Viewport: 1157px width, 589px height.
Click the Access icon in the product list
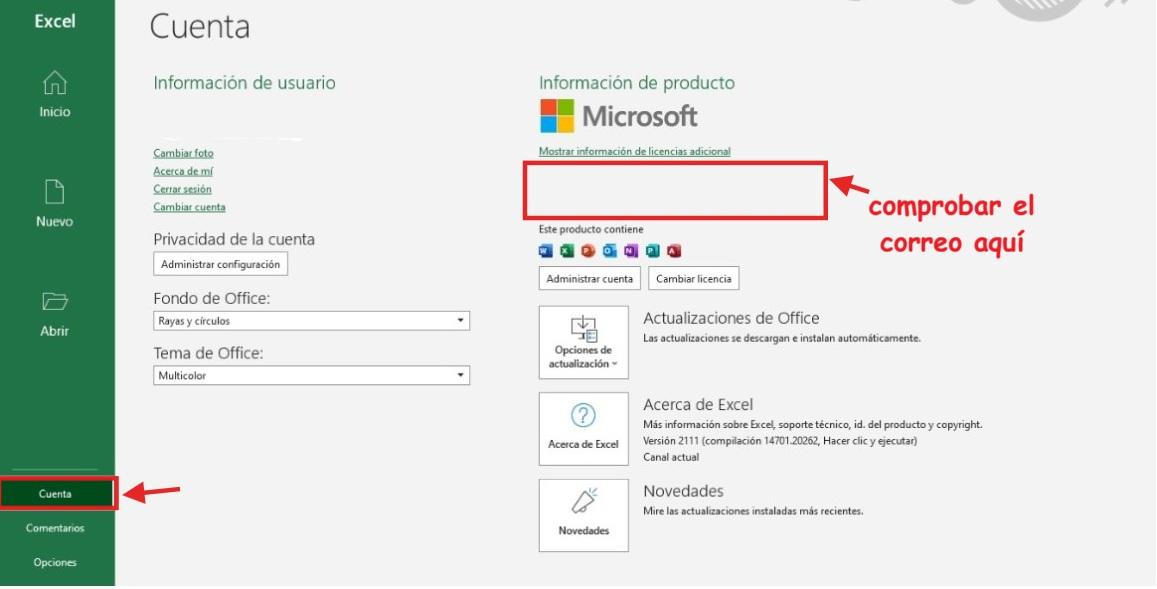(674, 251)
